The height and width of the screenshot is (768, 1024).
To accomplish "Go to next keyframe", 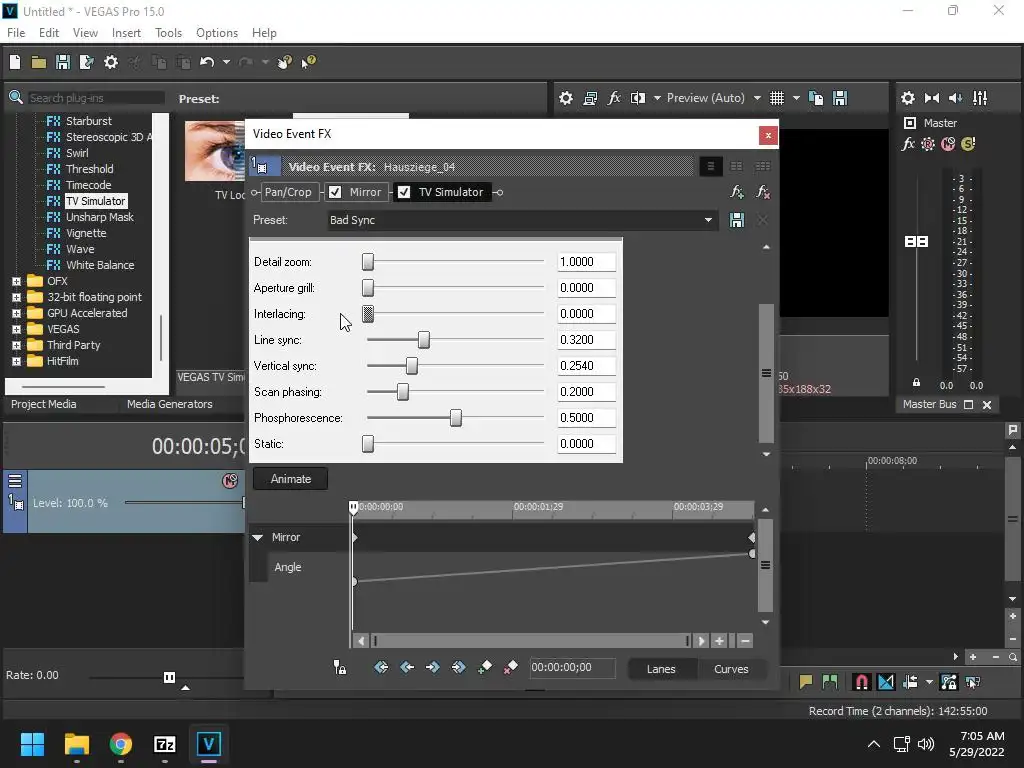I will (432, 667).
